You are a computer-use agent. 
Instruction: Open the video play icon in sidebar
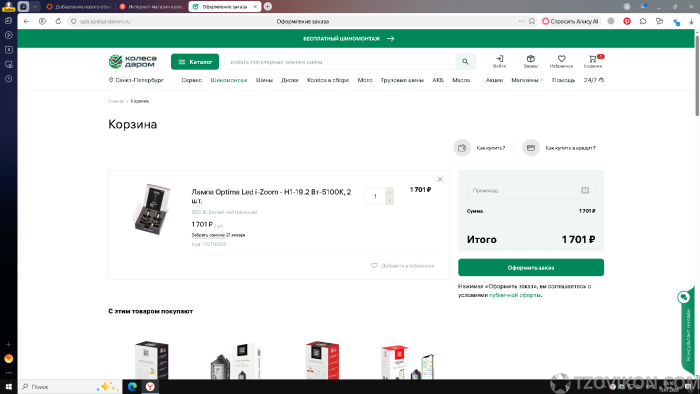point(8,35)
